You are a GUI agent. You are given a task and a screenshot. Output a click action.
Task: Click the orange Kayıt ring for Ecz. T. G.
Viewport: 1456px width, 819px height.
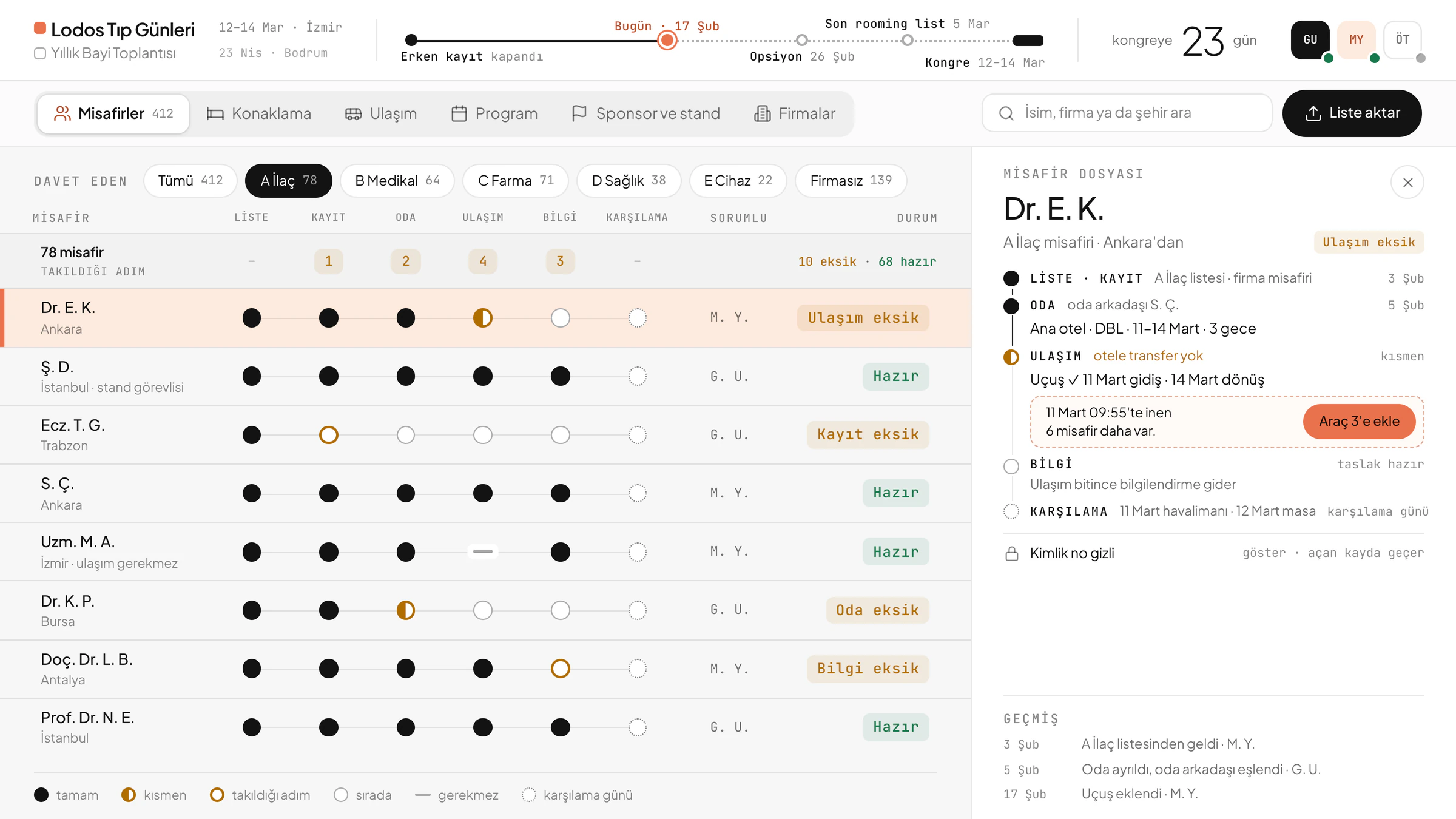(328, 435)
